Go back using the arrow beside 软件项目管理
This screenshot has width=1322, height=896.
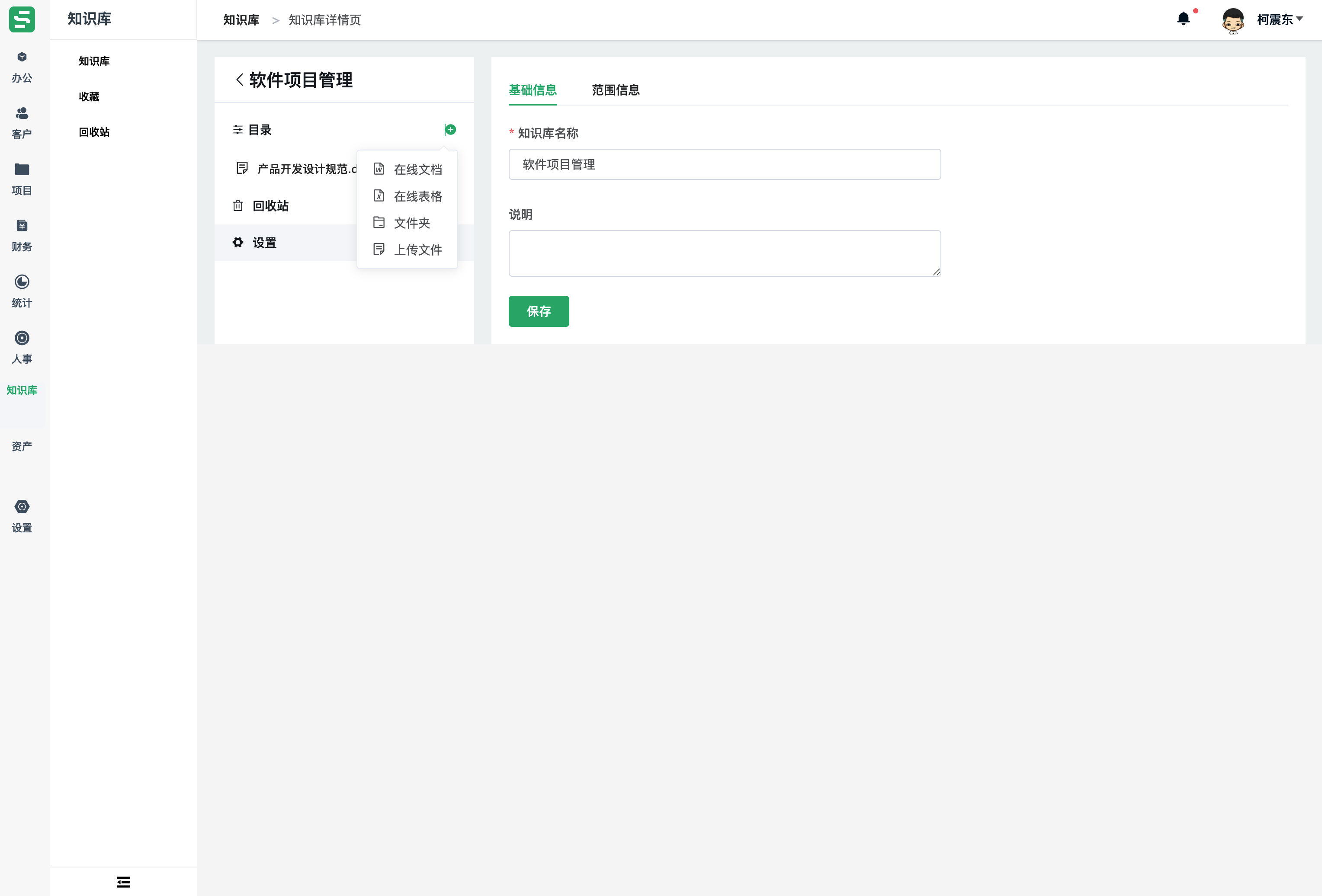240,80
